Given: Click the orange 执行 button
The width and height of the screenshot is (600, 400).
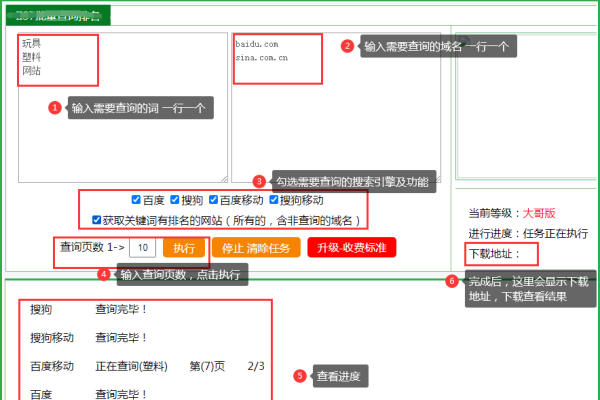Looking at the screenshot, I should (184, 248).
